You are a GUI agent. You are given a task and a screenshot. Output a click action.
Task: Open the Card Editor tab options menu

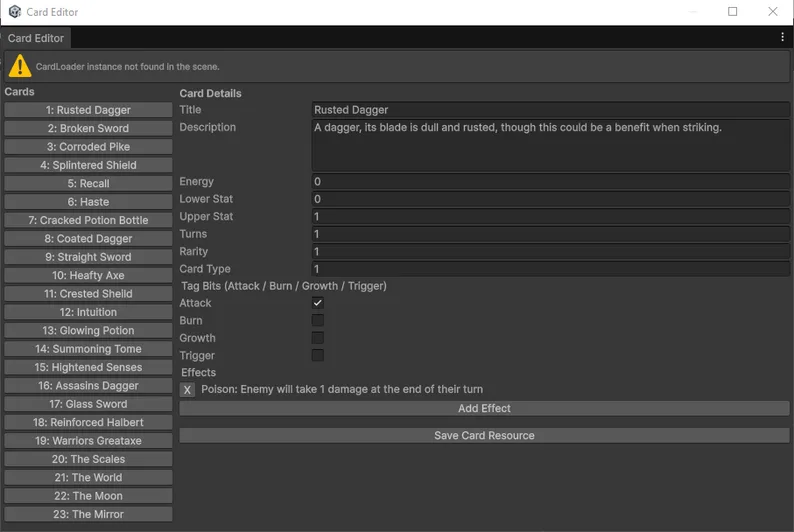tap(782, 37)
